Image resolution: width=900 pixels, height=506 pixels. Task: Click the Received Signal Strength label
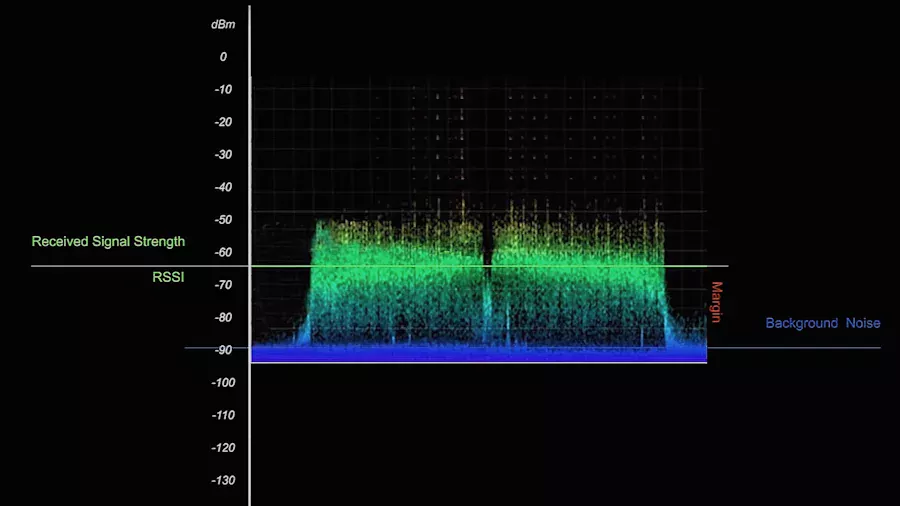pyautogui.click(x=108, y=242)
